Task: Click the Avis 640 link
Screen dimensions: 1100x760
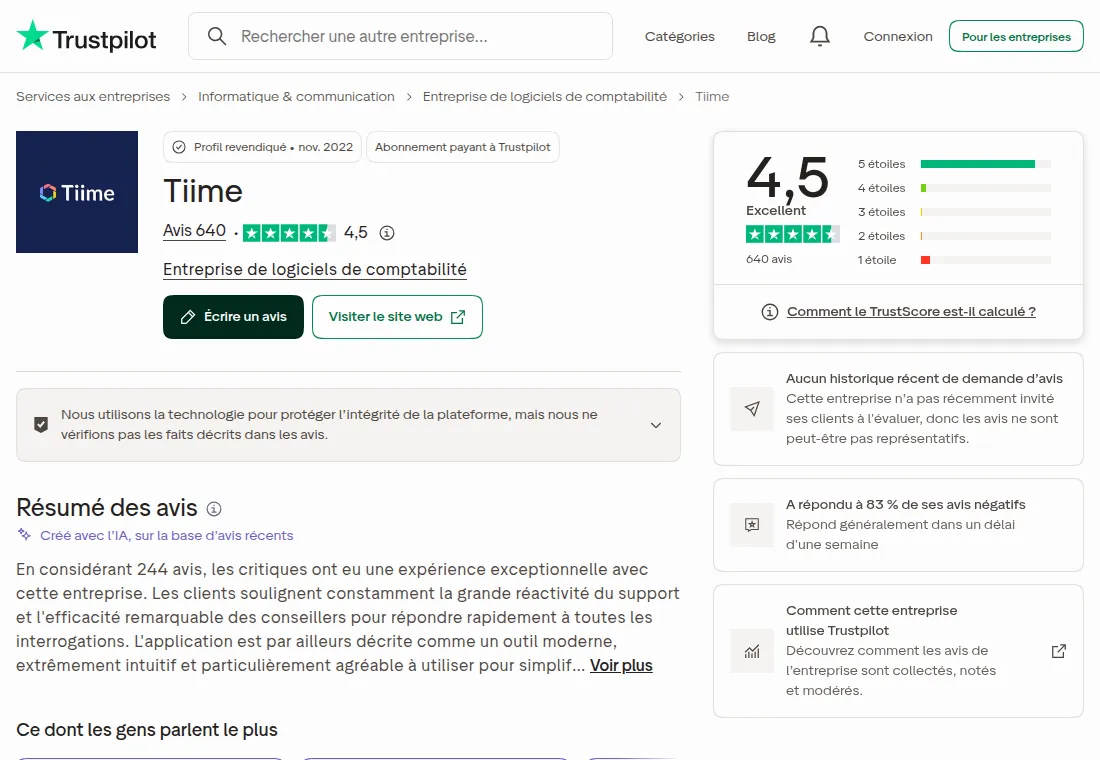Action: [x=194, y=231]
